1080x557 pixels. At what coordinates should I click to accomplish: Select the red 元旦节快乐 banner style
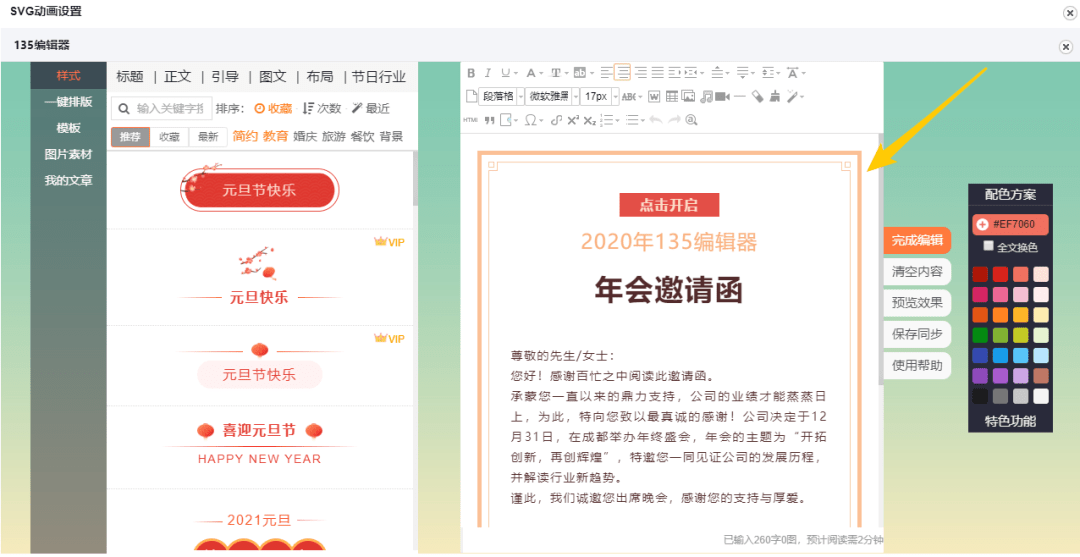[x=260, y=190]
